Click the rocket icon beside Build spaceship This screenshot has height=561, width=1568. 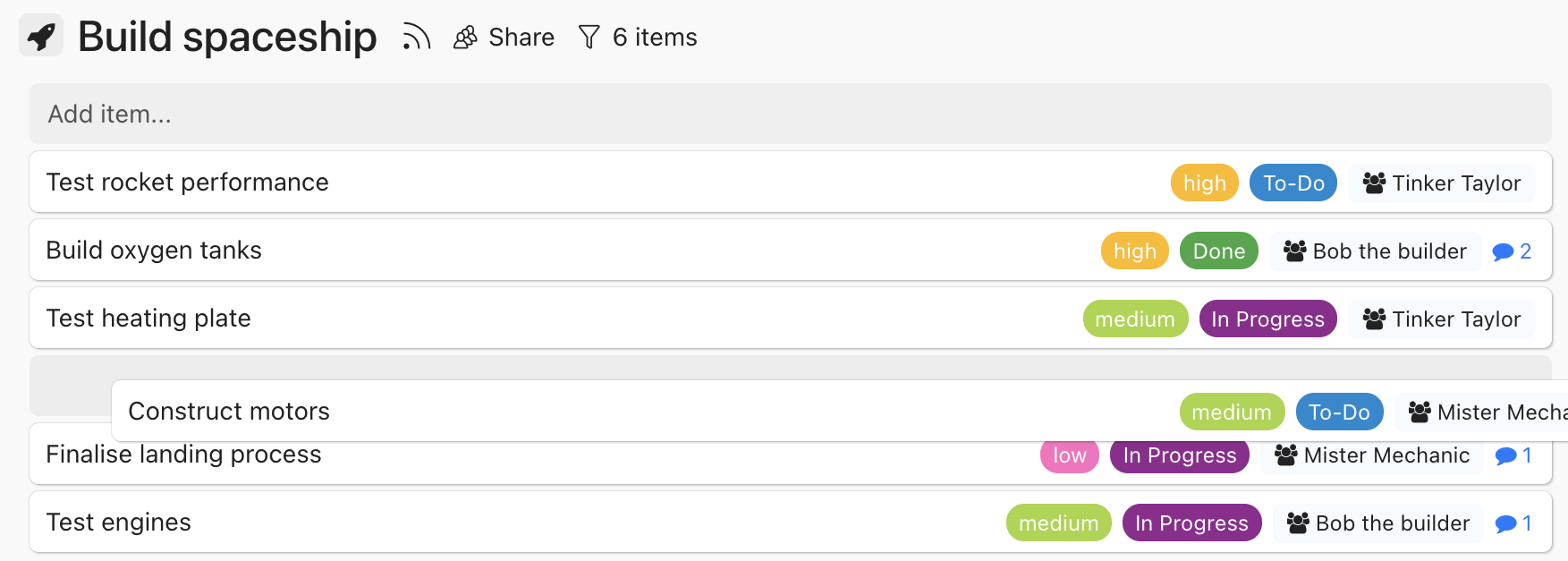(x=40, y=36)
